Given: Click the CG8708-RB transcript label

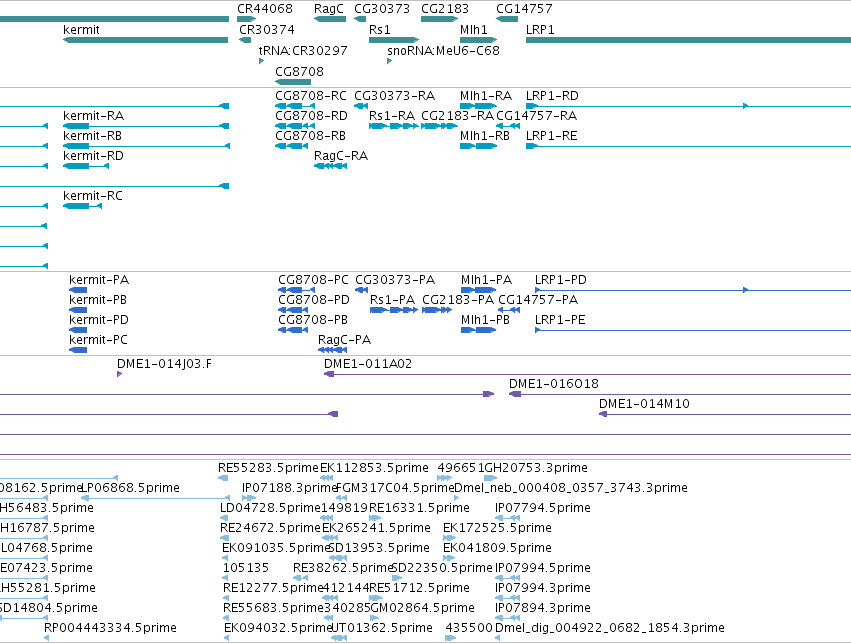Looking at the screenshot, I should point(310,136).
